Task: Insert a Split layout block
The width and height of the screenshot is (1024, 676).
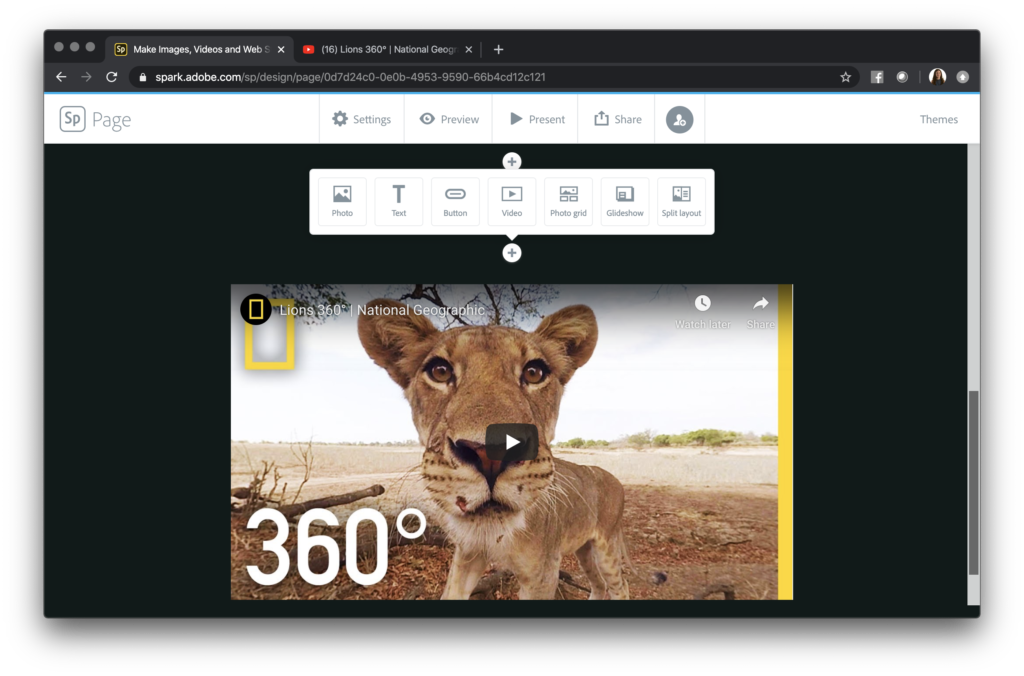Action: (682, 201)
